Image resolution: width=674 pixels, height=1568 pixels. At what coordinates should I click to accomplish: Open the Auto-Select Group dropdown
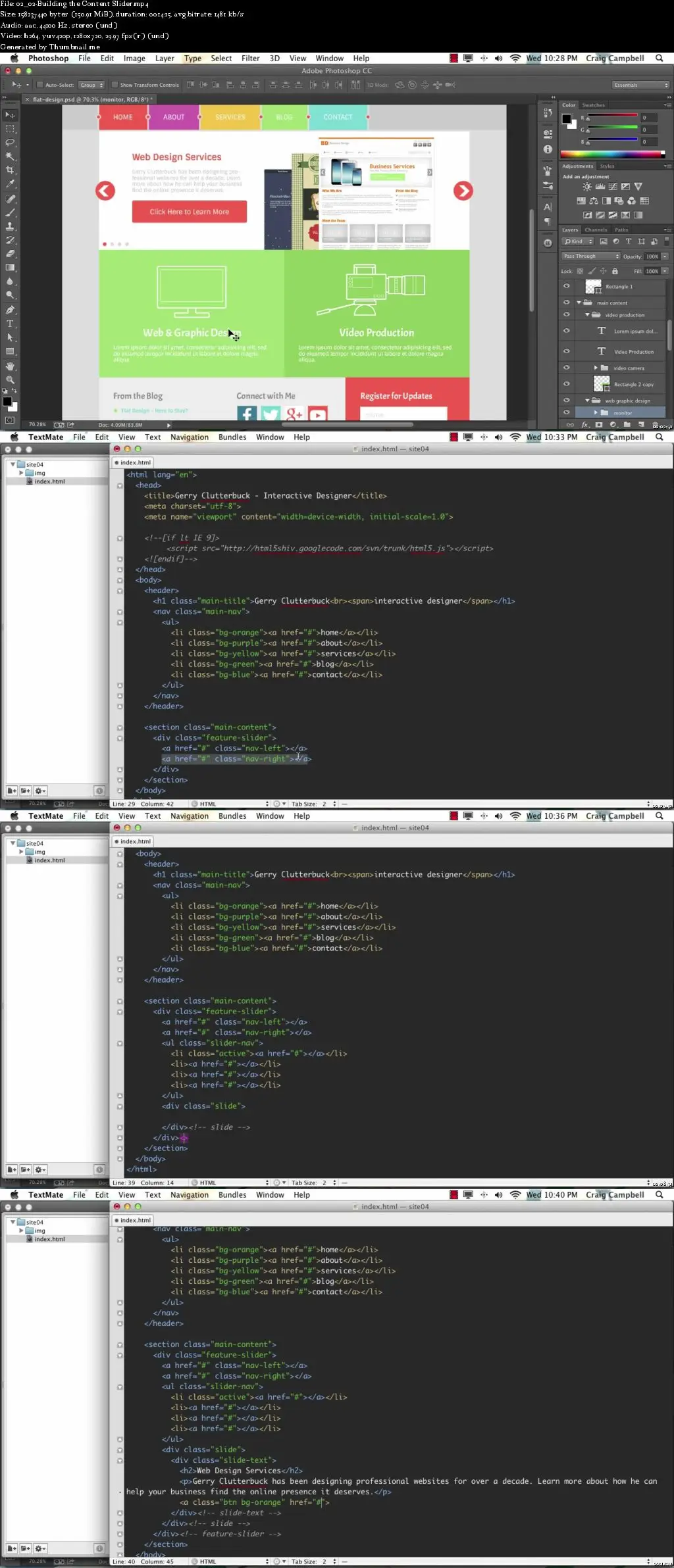pyautogui.click(x=91, y=85)
